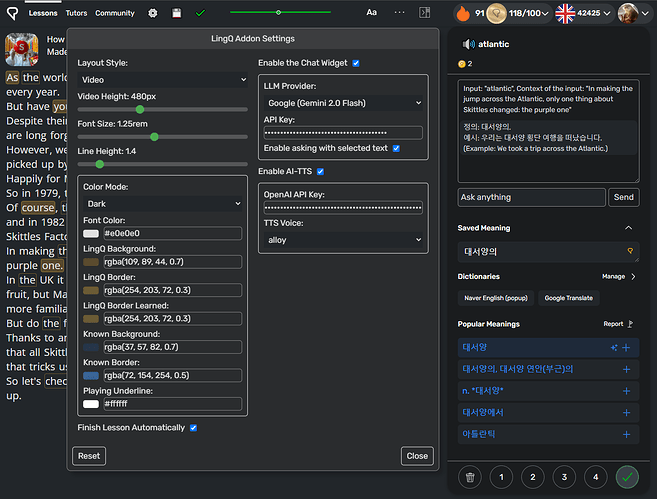The image size is (657, 499).
Task: Toggle Enable AI-TTS checkbox
Action: (321, 171)
